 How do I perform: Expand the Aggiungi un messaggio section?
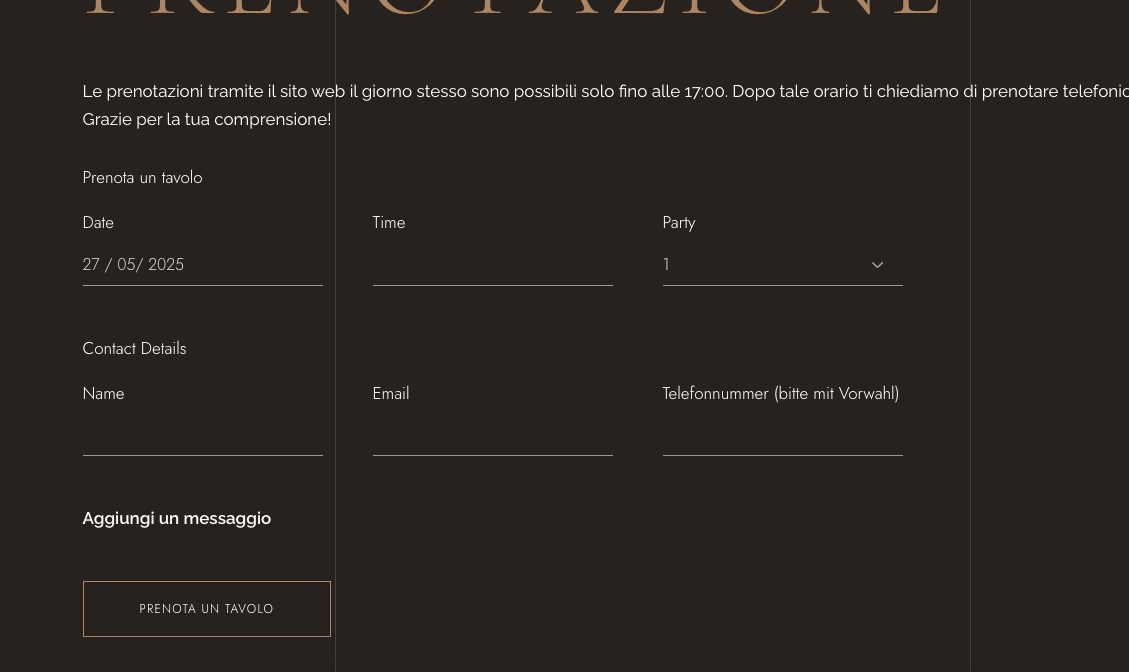tap(177, 518)
